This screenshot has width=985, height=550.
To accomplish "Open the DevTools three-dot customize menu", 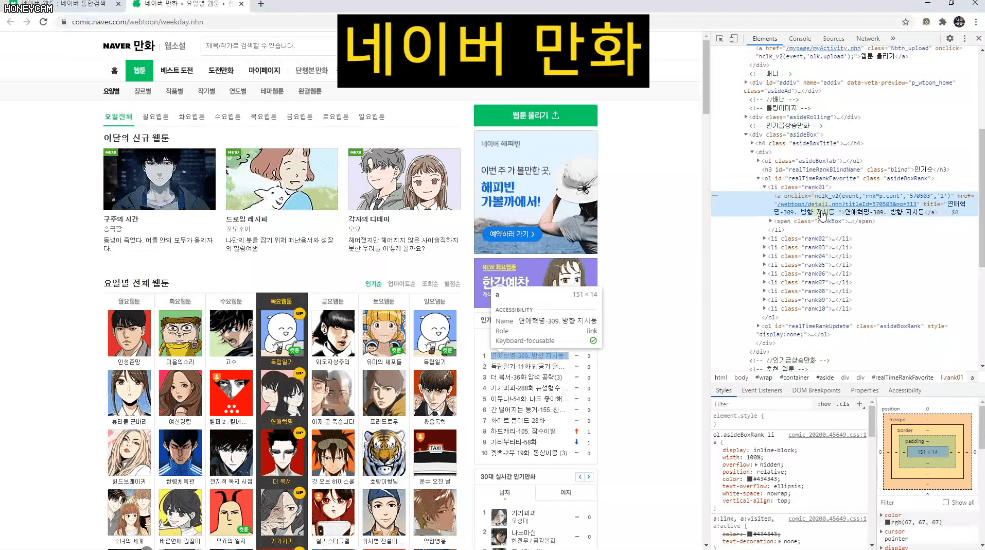I will pyautogui.click(x=964, y=38).
